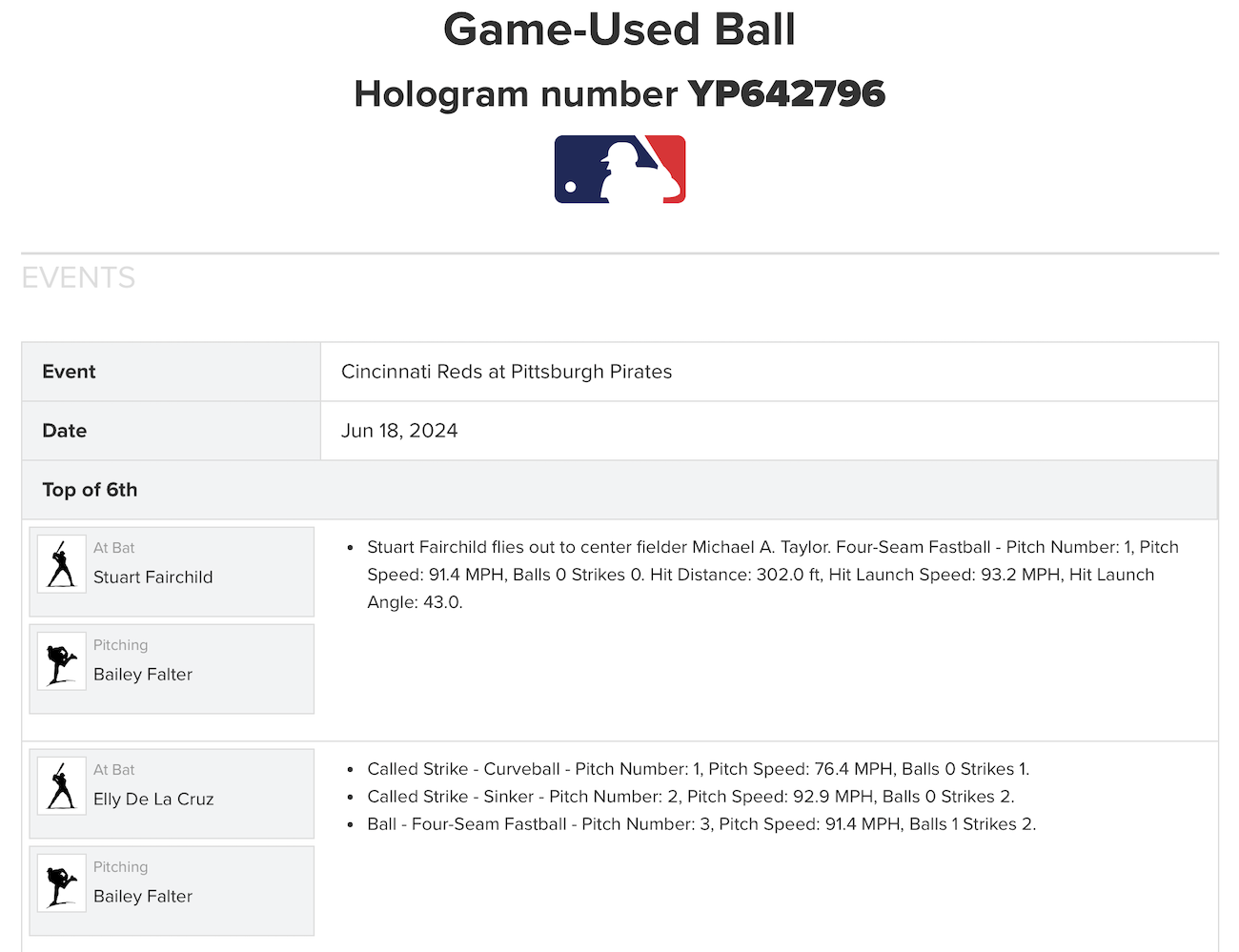Click the Called Strike - Curveball pitch entry

pos(699,769)
